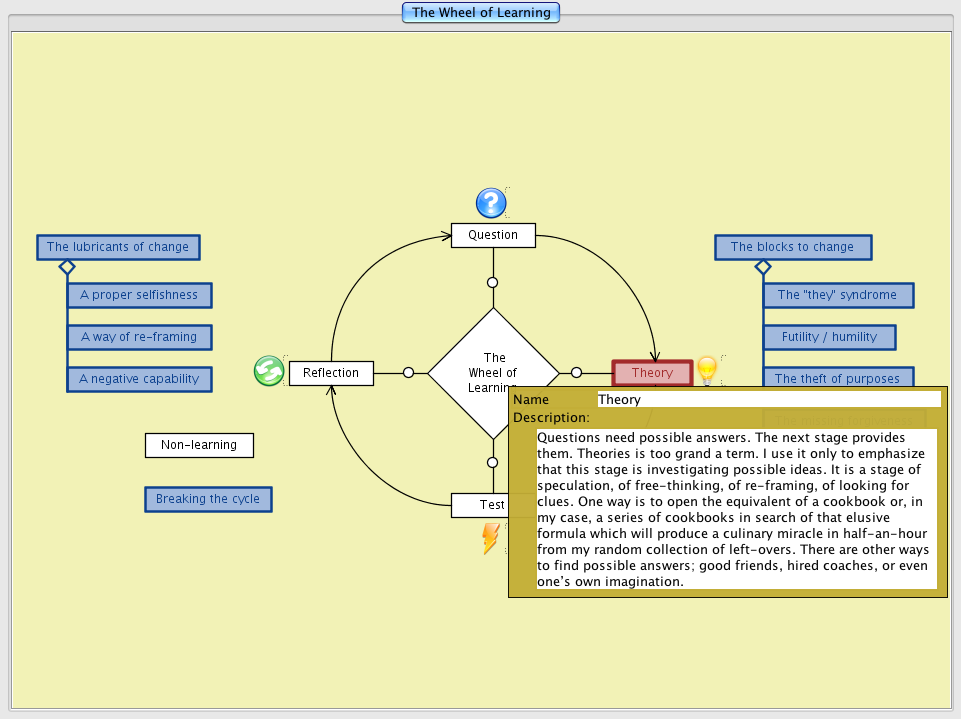961x719 pixels.
Task: Click 'The lubricants of change' header box
Action: (x=118, y=247)
